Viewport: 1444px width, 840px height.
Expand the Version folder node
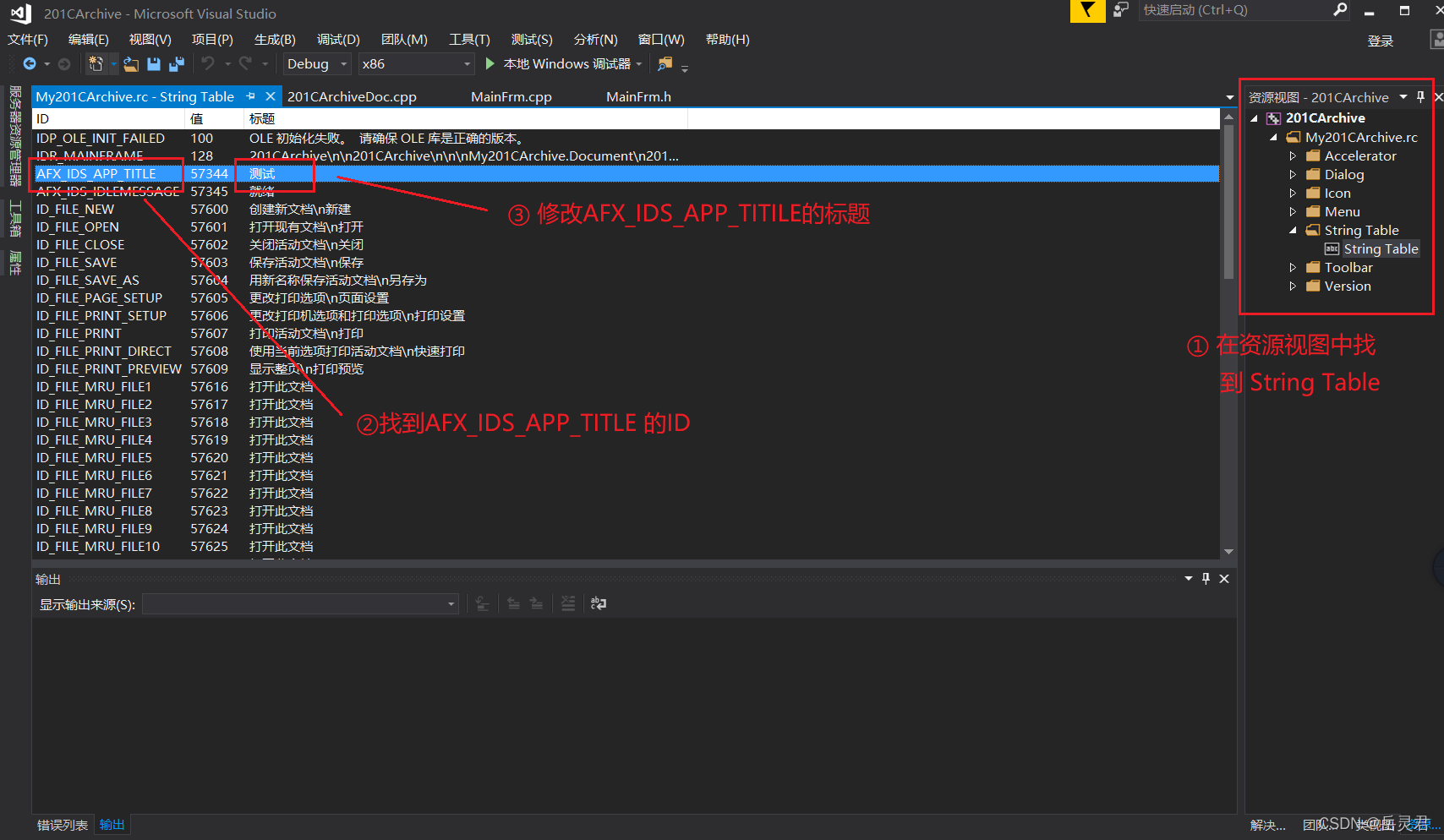[1293, 286]
